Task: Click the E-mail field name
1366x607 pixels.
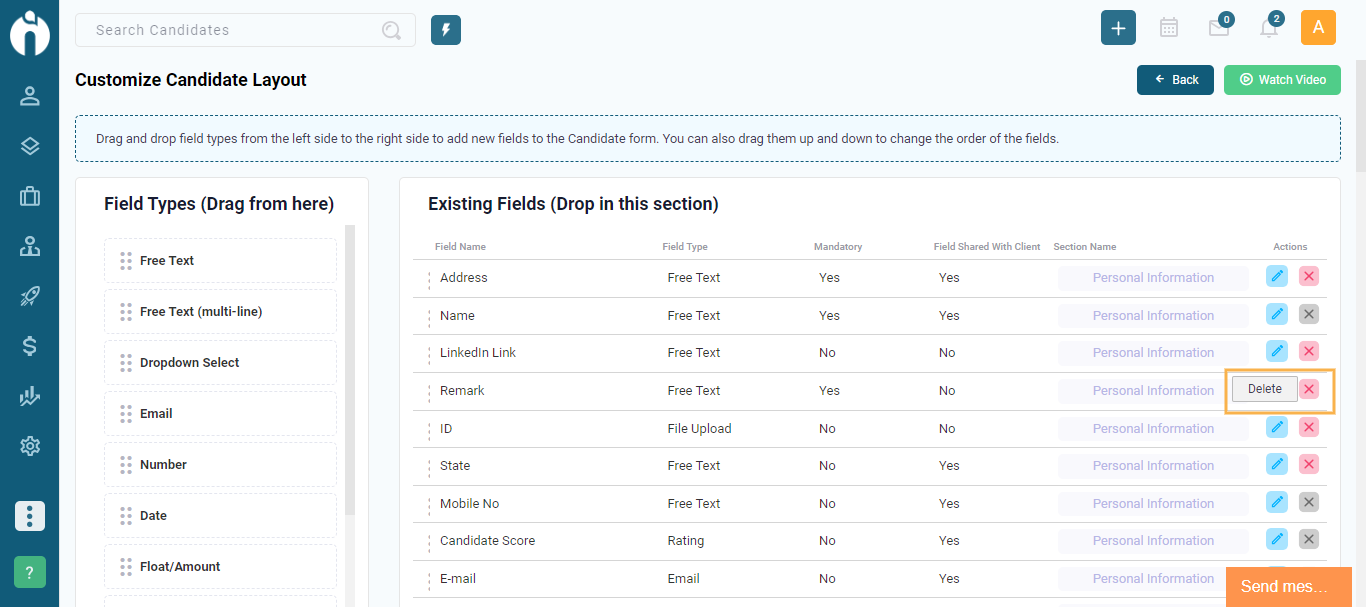Action: (460, 578)
